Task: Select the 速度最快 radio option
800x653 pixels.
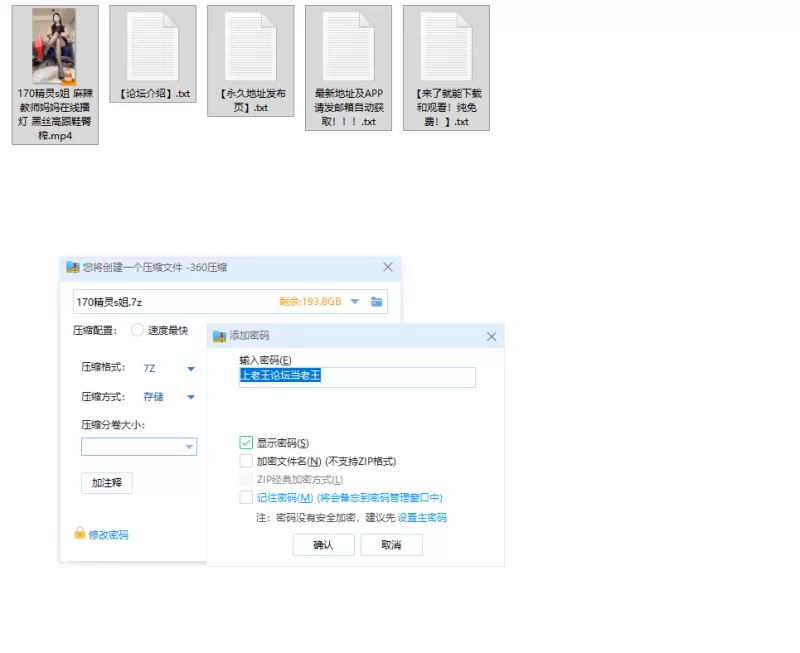Action: (x=137, y=330)
